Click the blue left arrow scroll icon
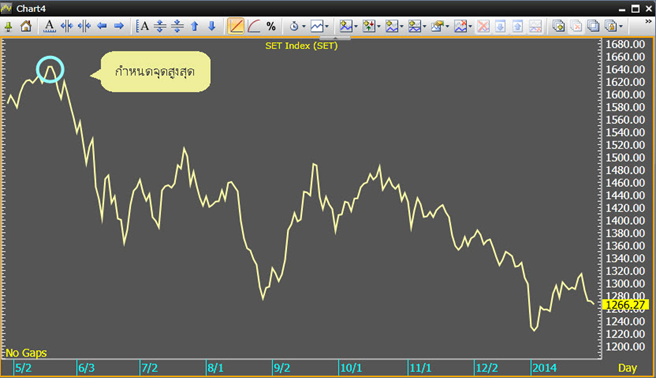The height and width of the screenshot is (378, 656). pyautogui.click(x=102, y=26)
